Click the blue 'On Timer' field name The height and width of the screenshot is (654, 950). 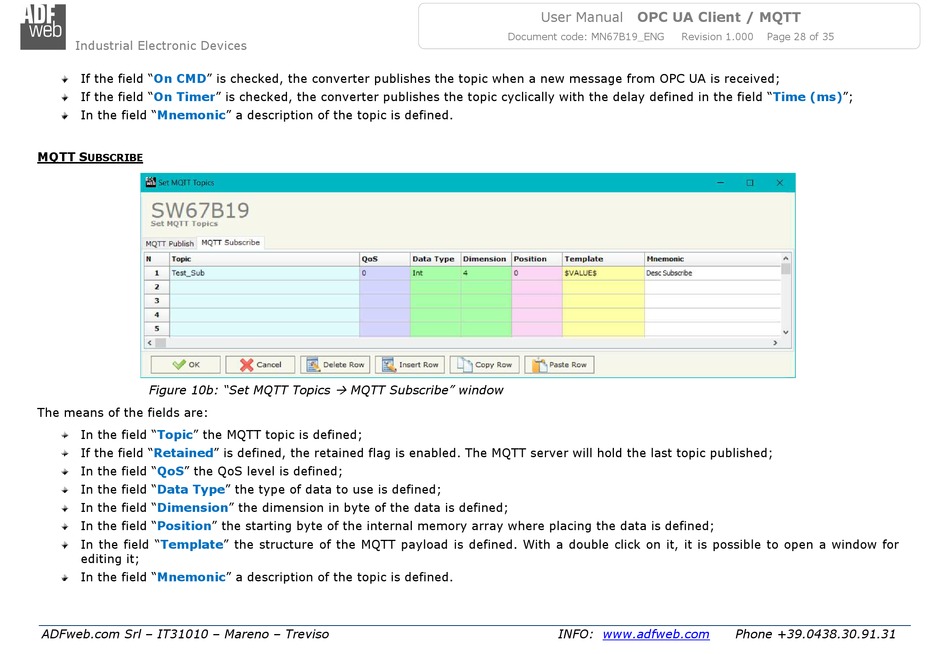tap(184, 96)
